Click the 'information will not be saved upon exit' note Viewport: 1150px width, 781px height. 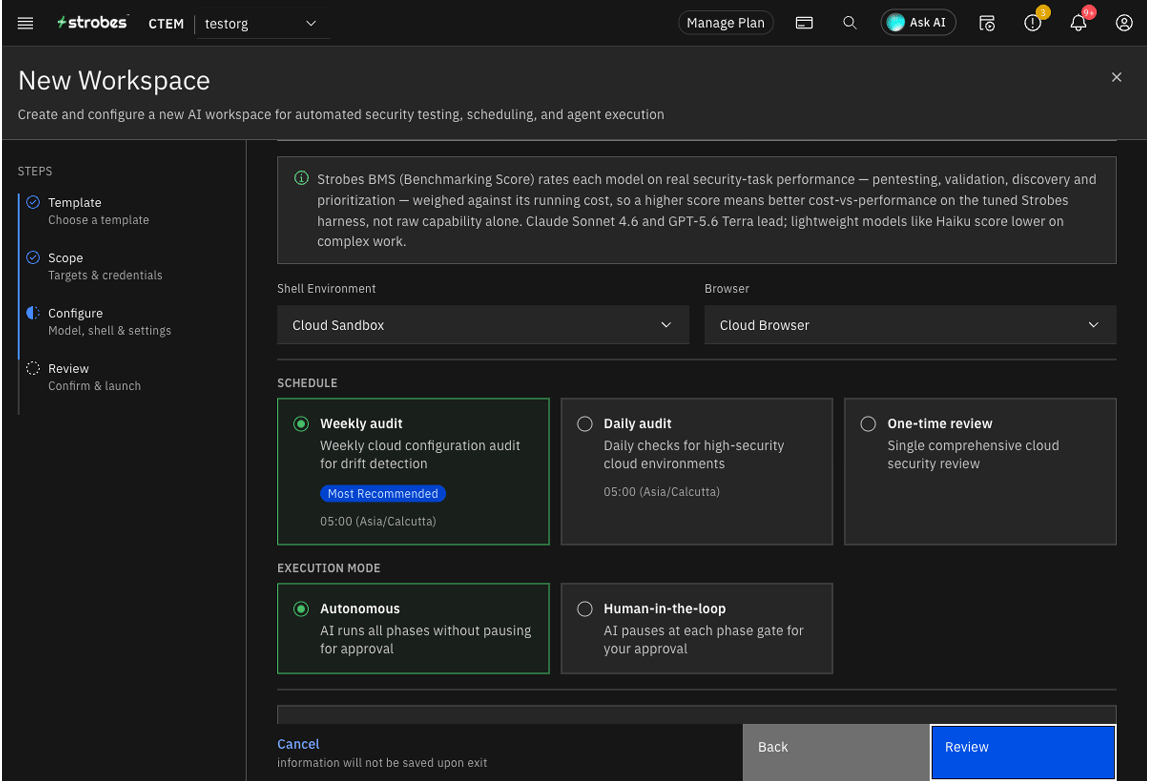(x=382, y=763)
